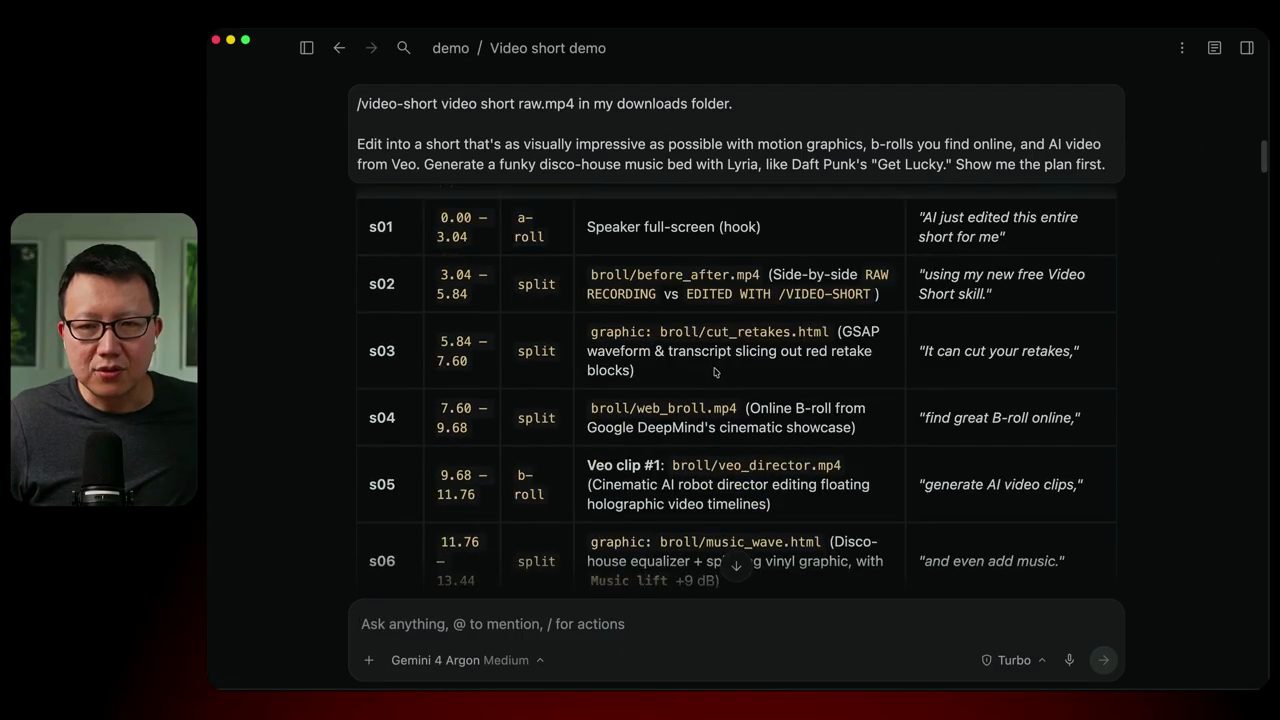Focus the 'Ask anything' input field

coord(736,624)
